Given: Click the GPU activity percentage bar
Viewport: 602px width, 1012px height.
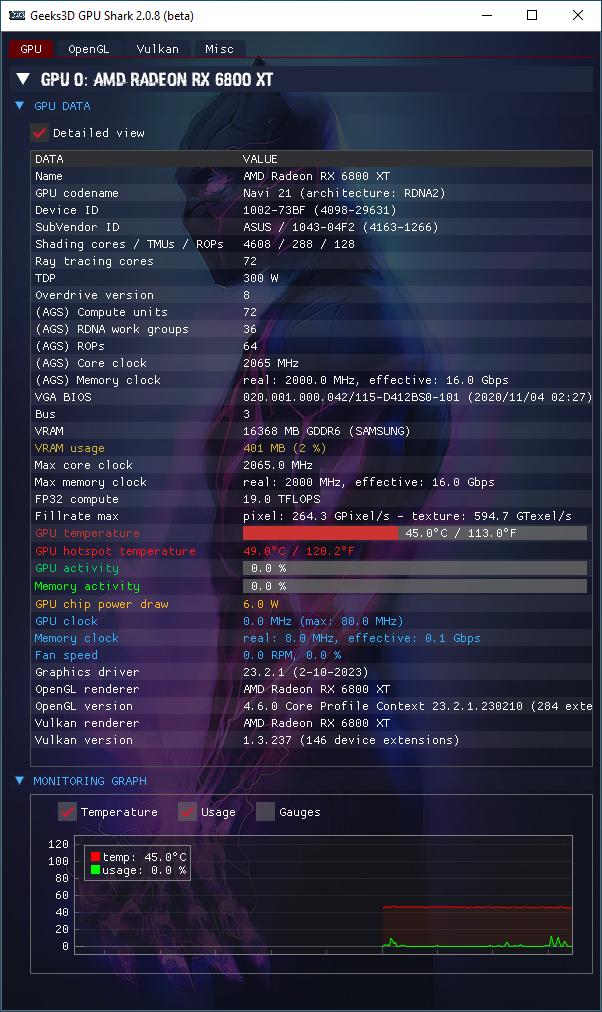Looking at the screenshot, I should click(x=415, y=568).
